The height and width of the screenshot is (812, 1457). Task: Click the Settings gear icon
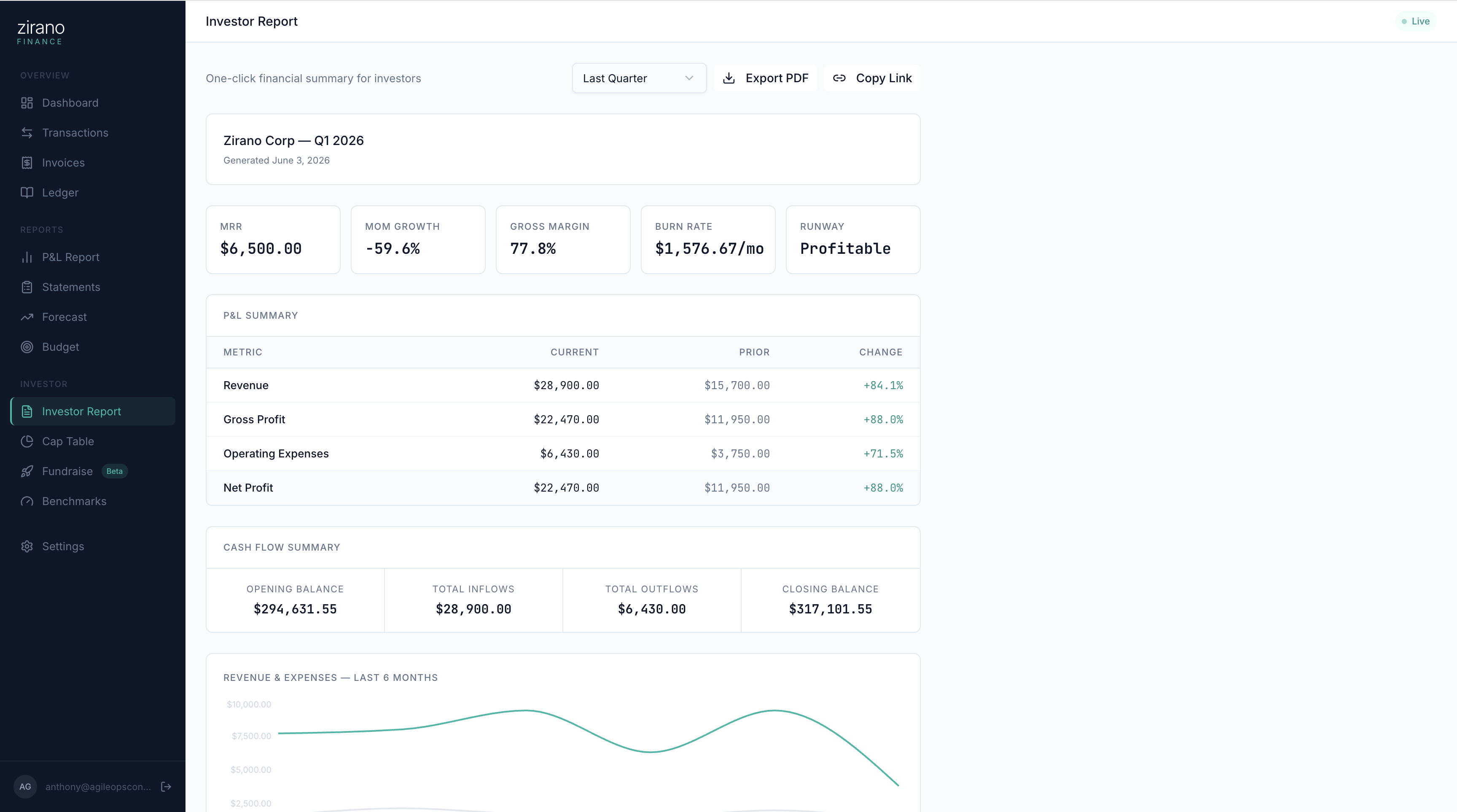[x=27, y=547]
